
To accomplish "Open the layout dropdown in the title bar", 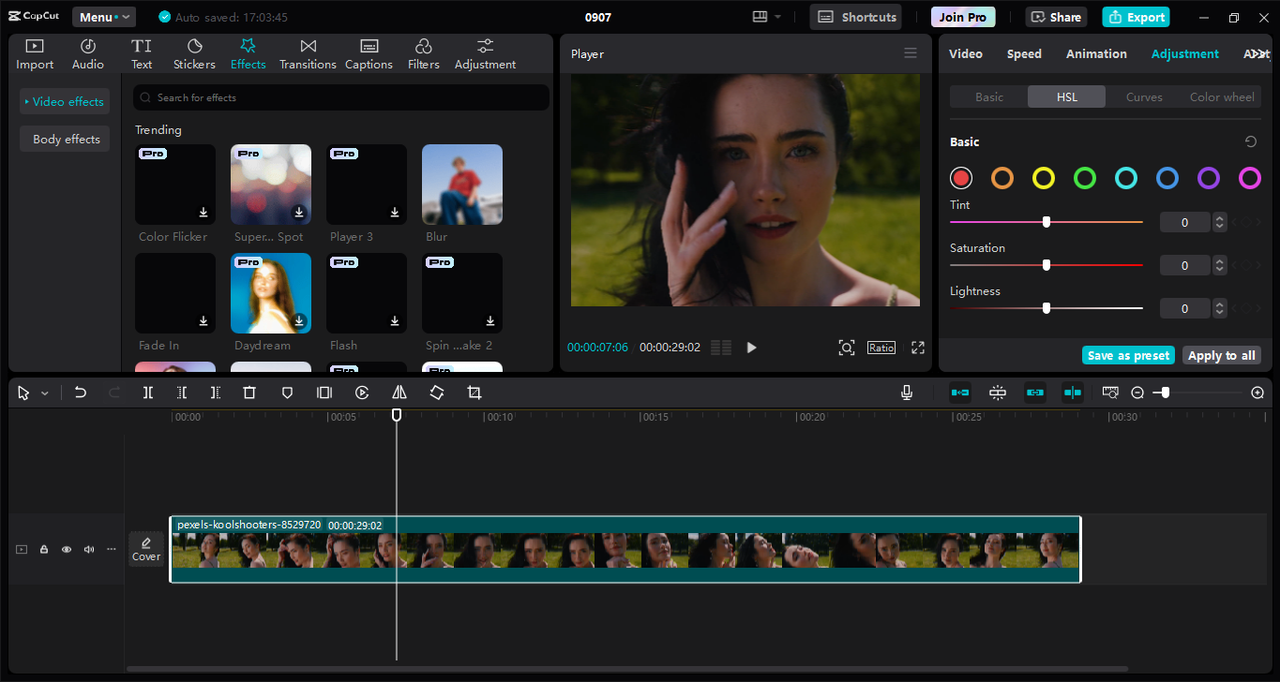I will [767, 17].
